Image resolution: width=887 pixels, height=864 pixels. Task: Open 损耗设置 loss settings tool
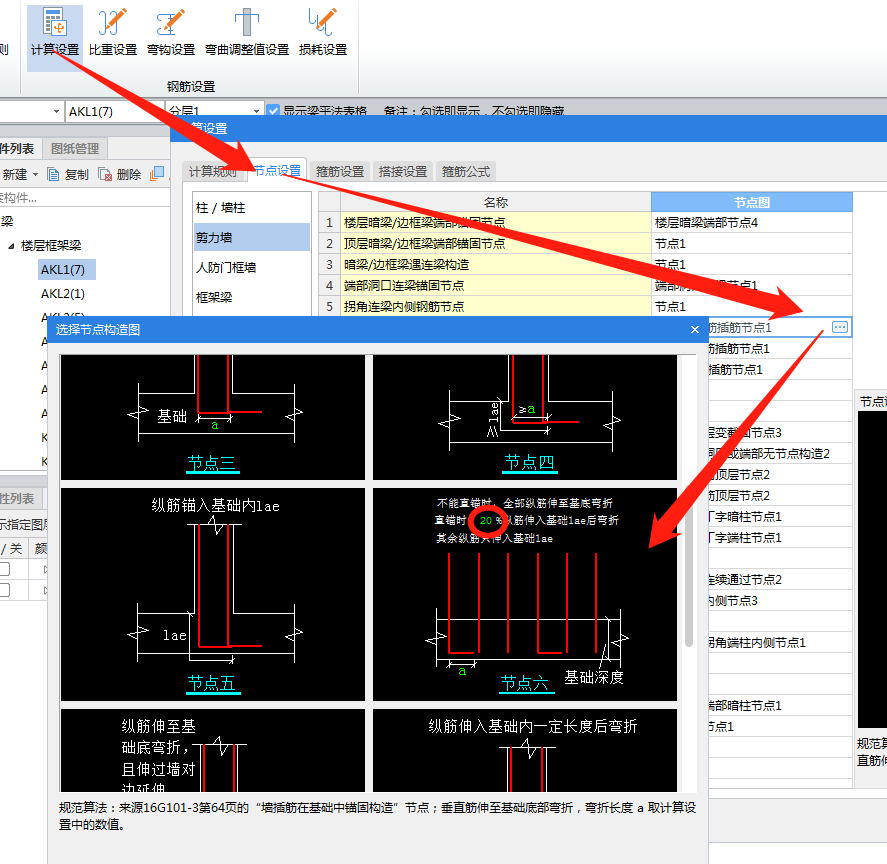[322, 32]
